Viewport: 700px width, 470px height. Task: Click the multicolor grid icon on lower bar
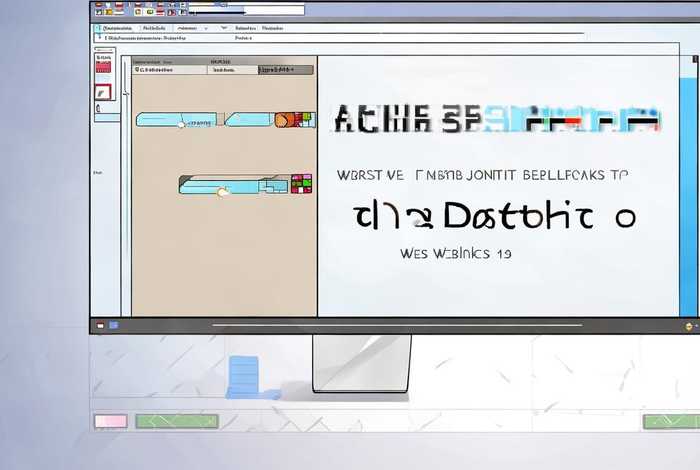(301, 183)
